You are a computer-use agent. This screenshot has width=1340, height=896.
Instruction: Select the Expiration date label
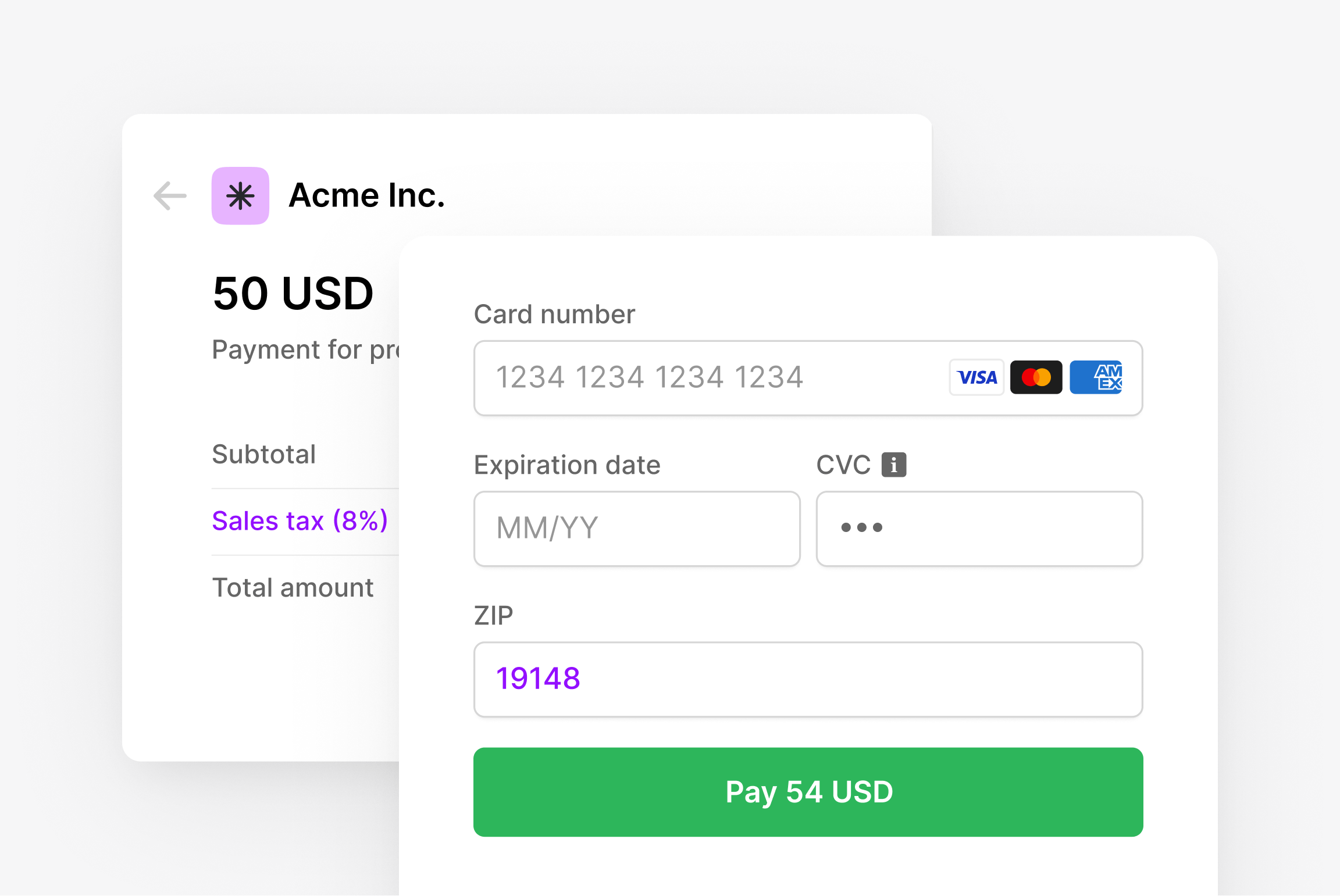(567, 465)
